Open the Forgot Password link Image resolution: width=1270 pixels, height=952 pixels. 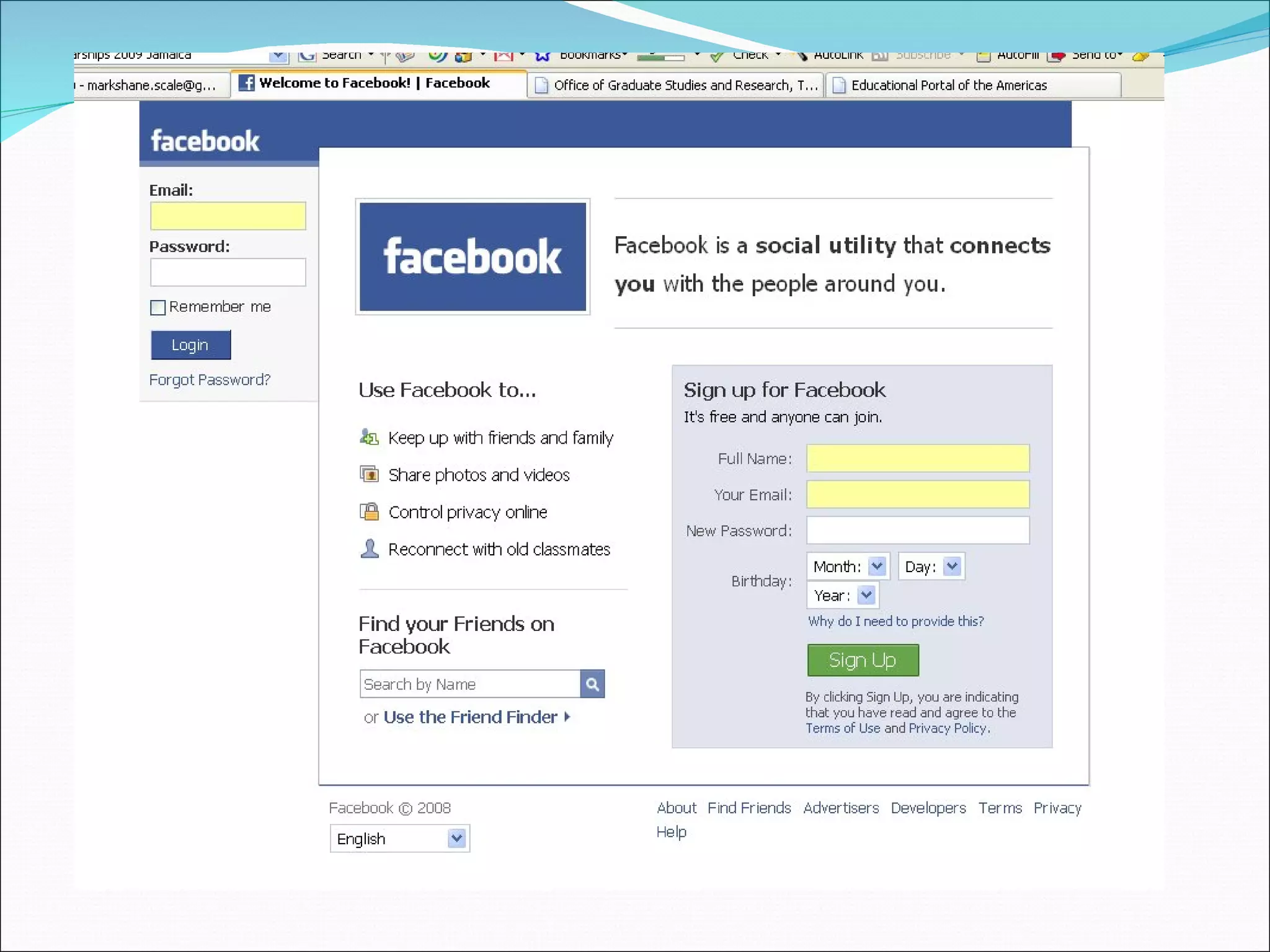click(x=210, y=379)
